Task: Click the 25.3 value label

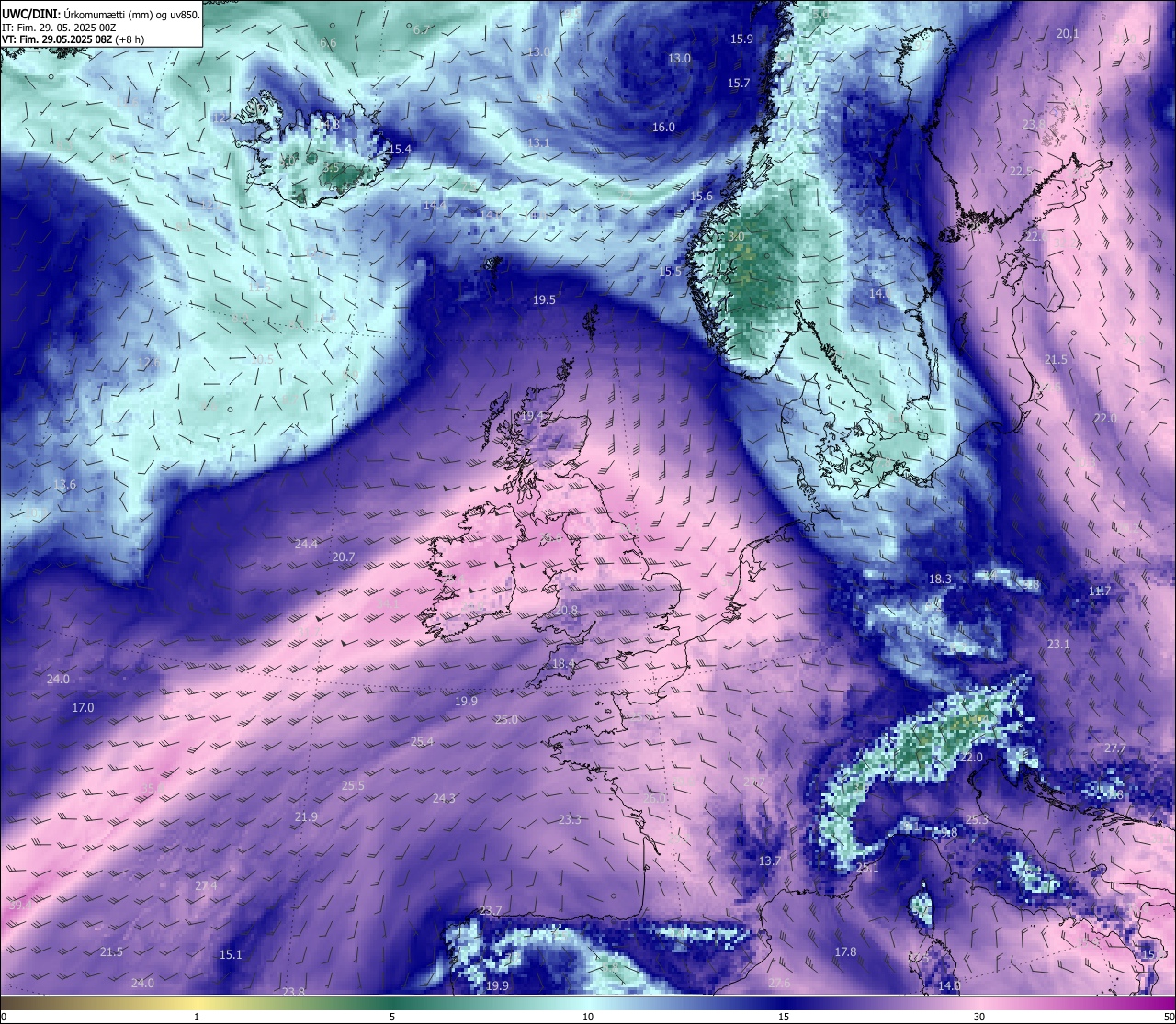Action: (977, 819)
